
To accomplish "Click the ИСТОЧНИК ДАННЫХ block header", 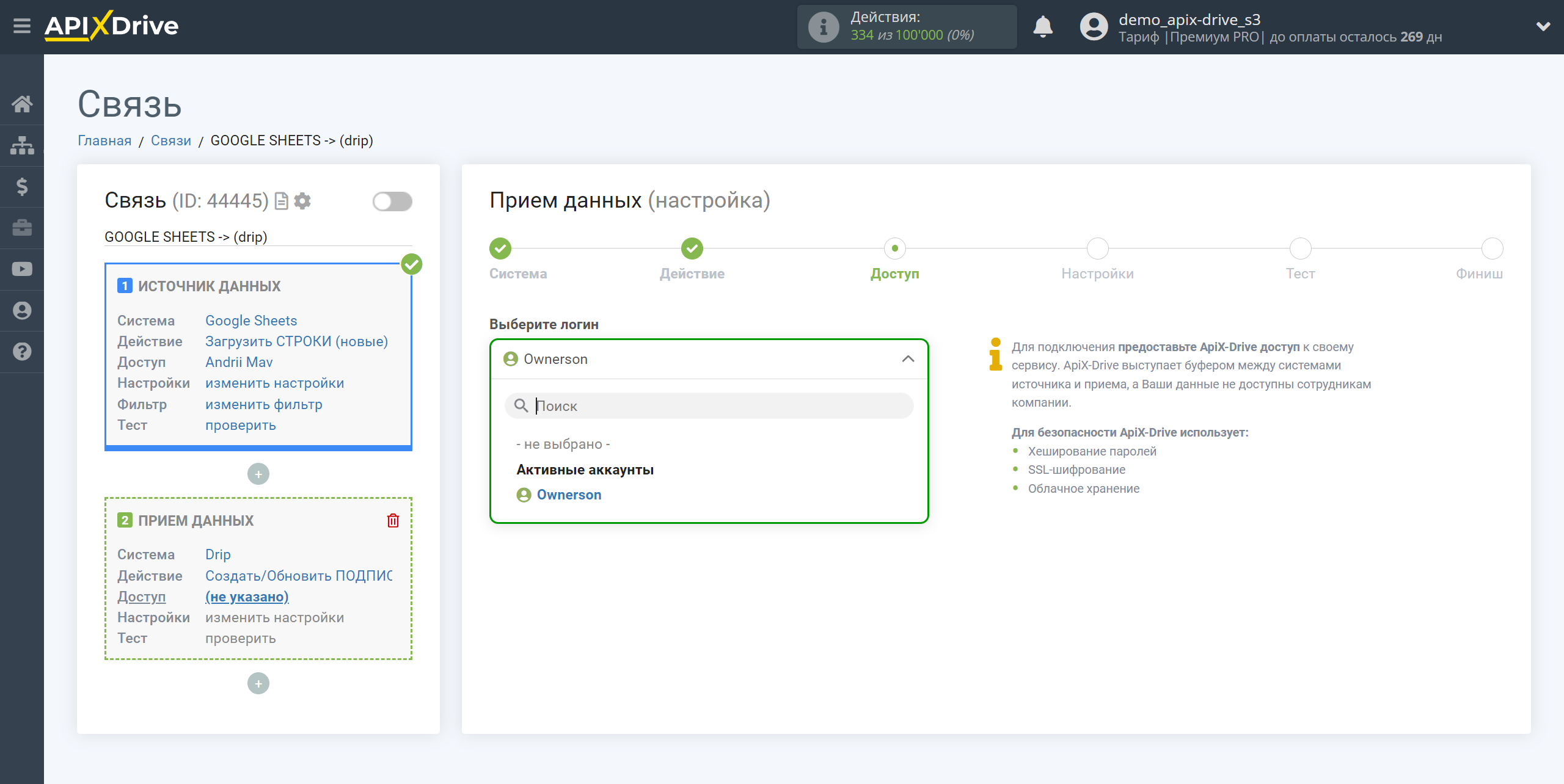I will (x=209, y=286).
